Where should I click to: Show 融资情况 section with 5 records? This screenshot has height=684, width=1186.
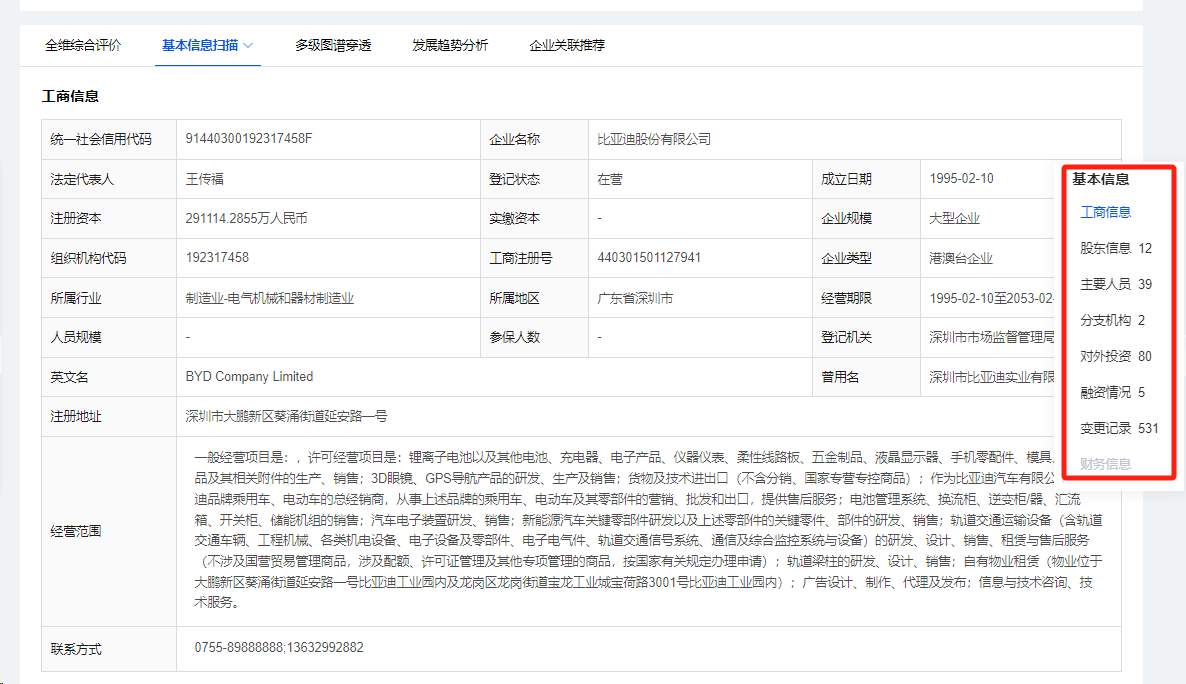point(1112,392)
